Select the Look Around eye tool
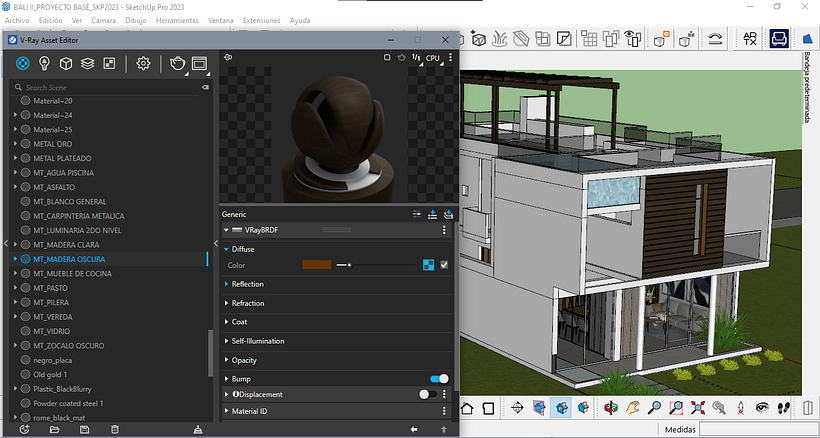 (762, 407)
